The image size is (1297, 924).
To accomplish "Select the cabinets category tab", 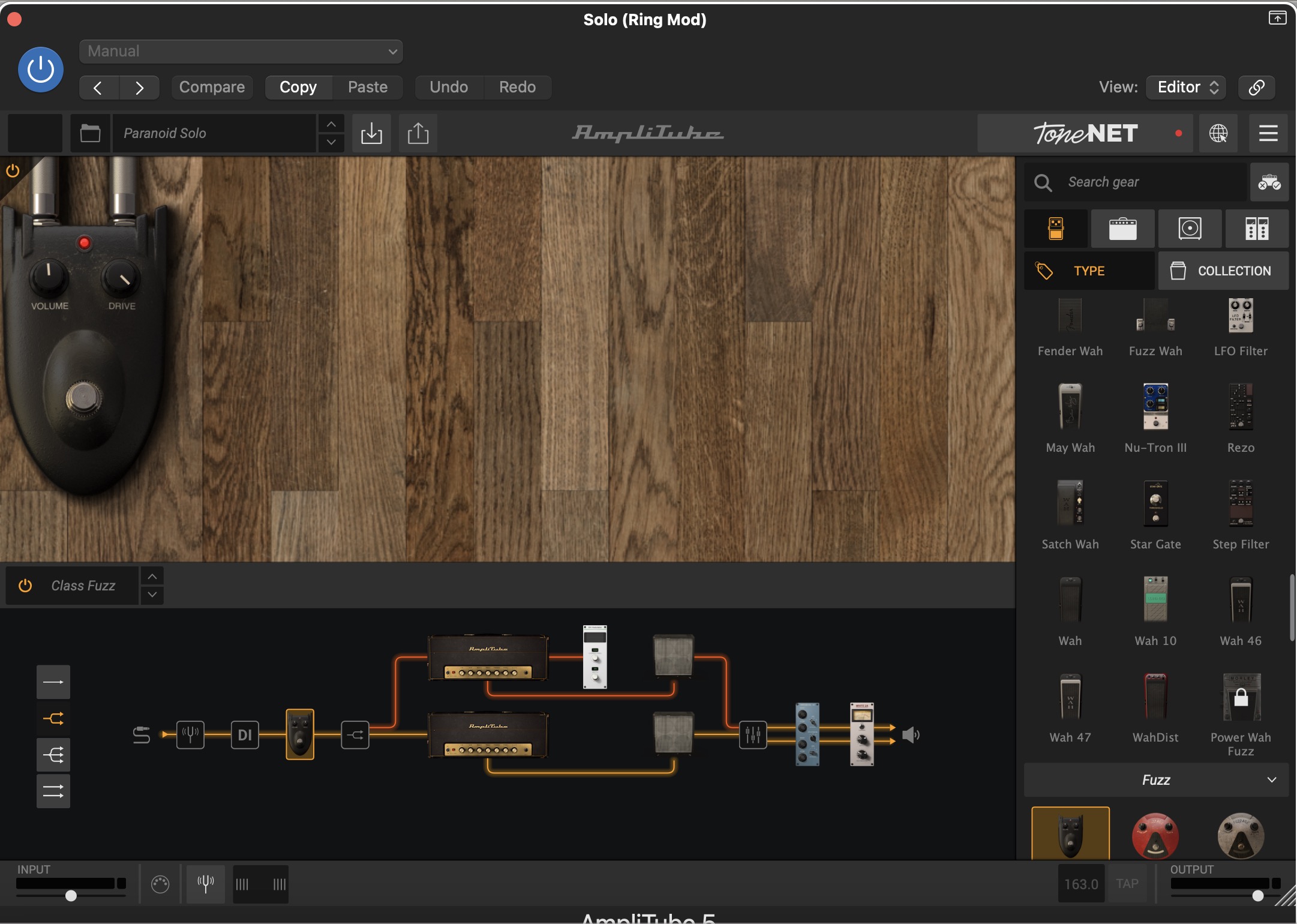I will (1190, 229).
